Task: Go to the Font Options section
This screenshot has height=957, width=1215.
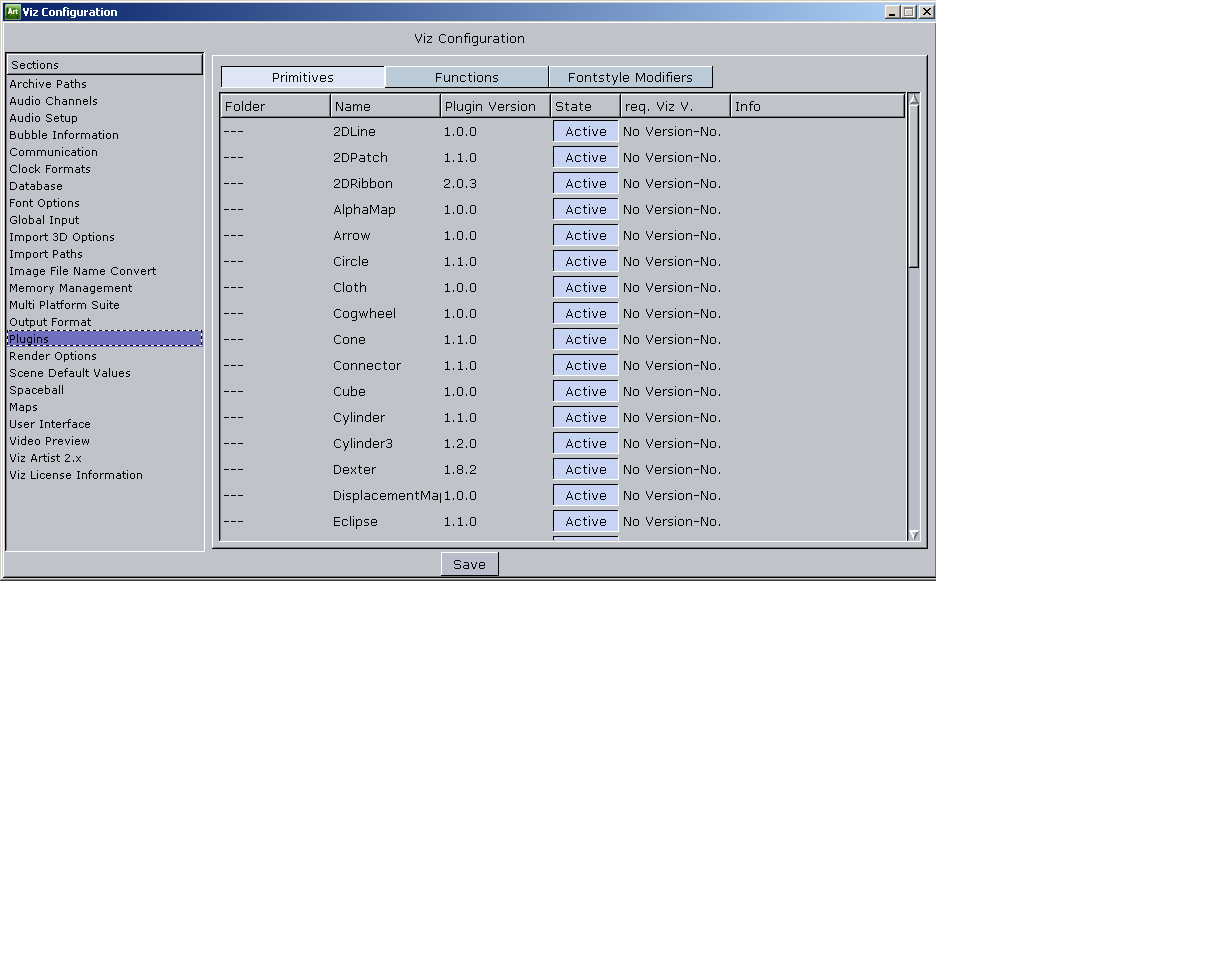Action: tap(44, 203)
